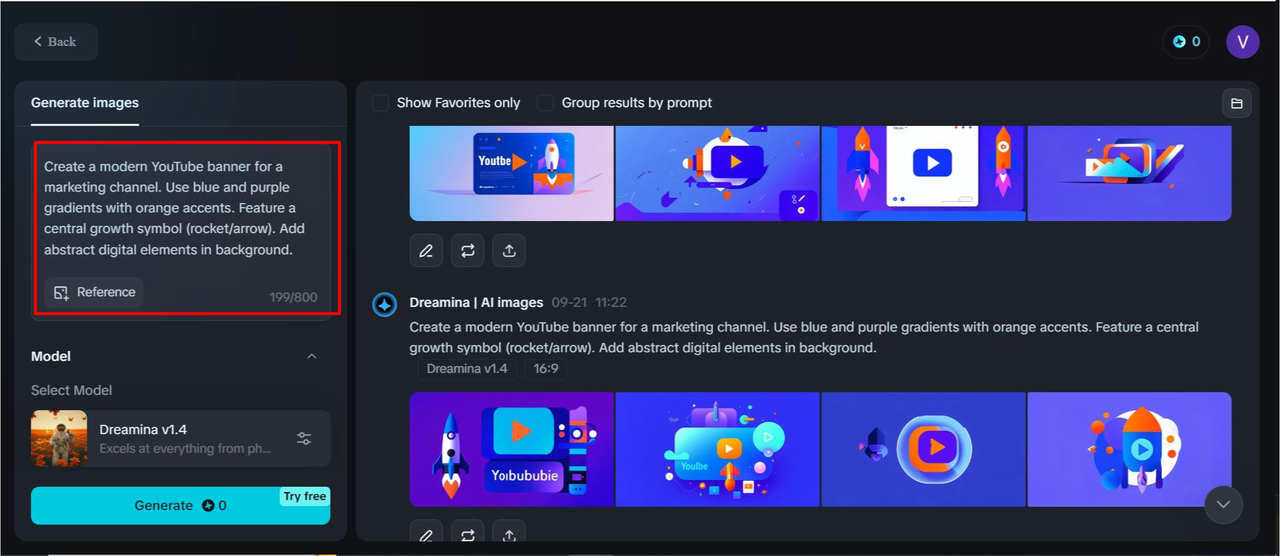
Task: Open the credits counter showing 0
Action: 1186,42
